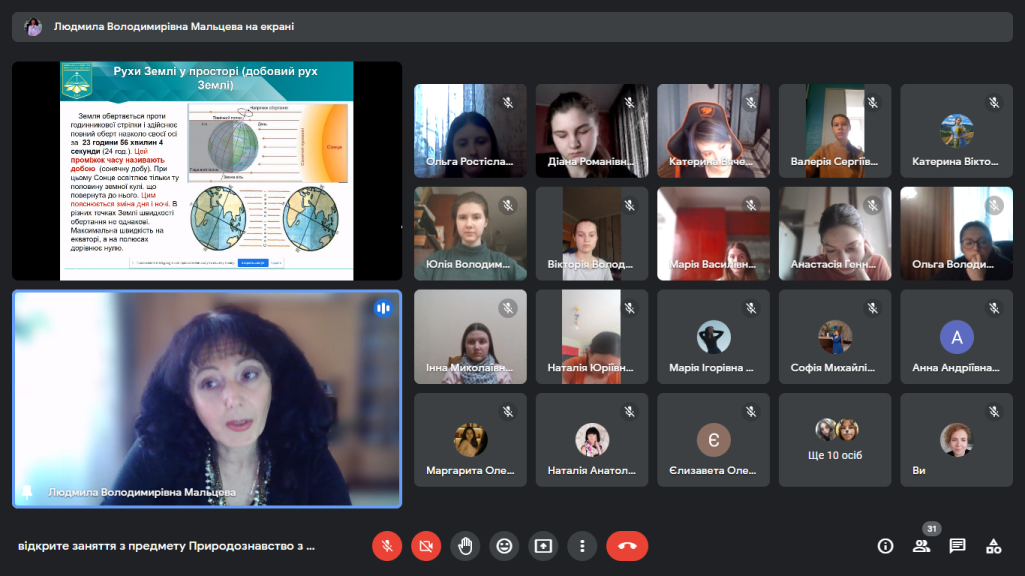The width and height of the screenshot is (1025, 576).
Task: Click the muted mic icon on Анастасія Генн... tile
Action: click(873, 205)
